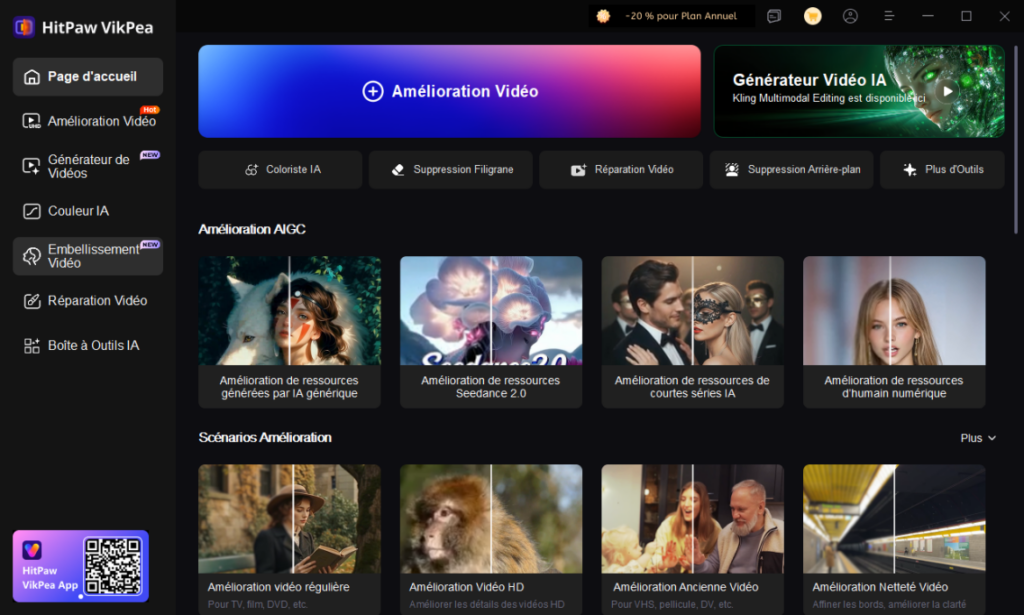Click the Suppression Filigrane eraser icon
The height and width of the screenshot is (615, 1024).
[398, 170]
